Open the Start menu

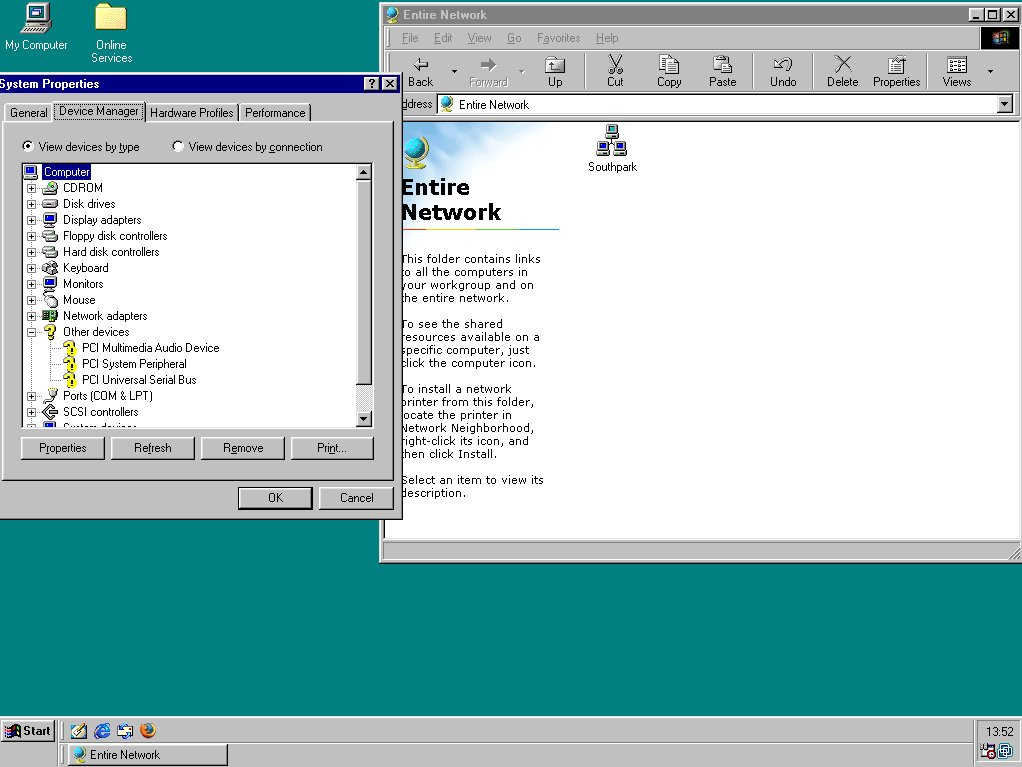tap(28, 731)
